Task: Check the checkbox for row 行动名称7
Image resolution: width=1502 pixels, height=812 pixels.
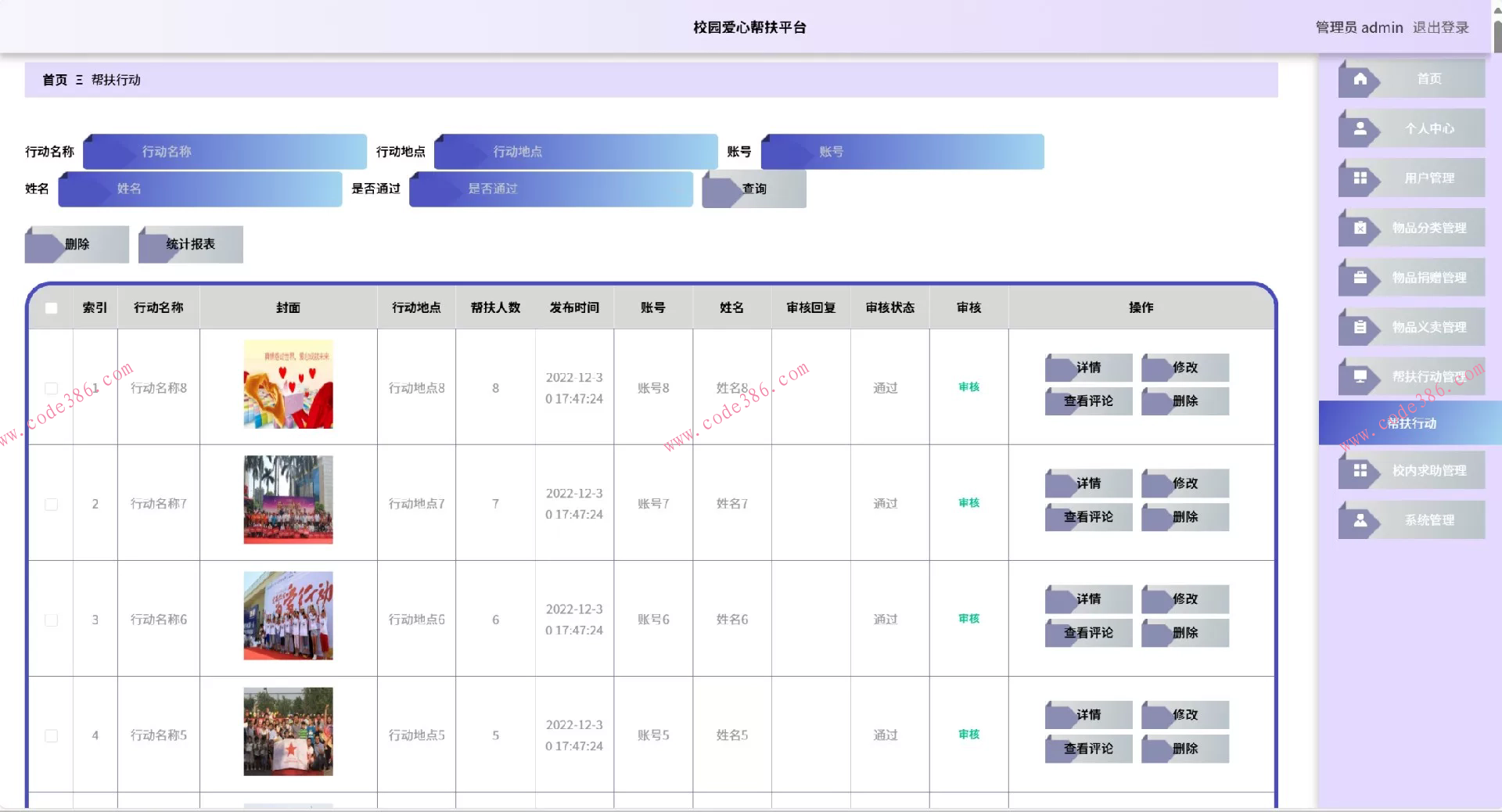Action: point(52,505)
